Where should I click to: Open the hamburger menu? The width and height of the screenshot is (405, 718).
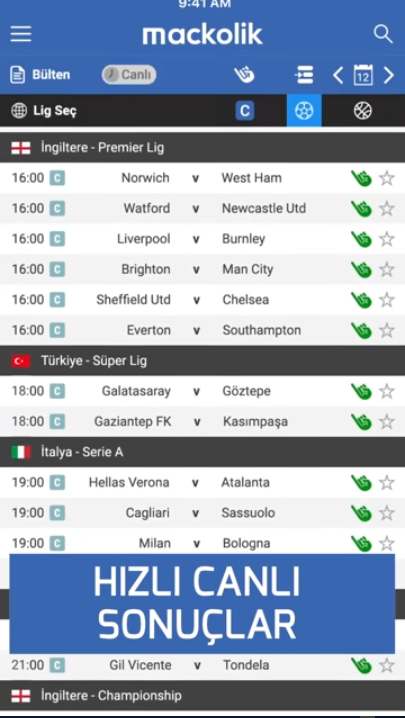tap(21, 34)
